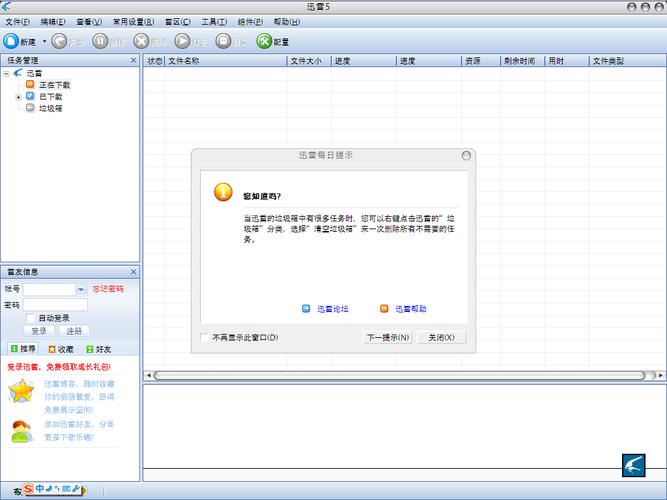Open the 查看(V) menu
The width and height of the screenshot is (667, 500).
[89, 22]
